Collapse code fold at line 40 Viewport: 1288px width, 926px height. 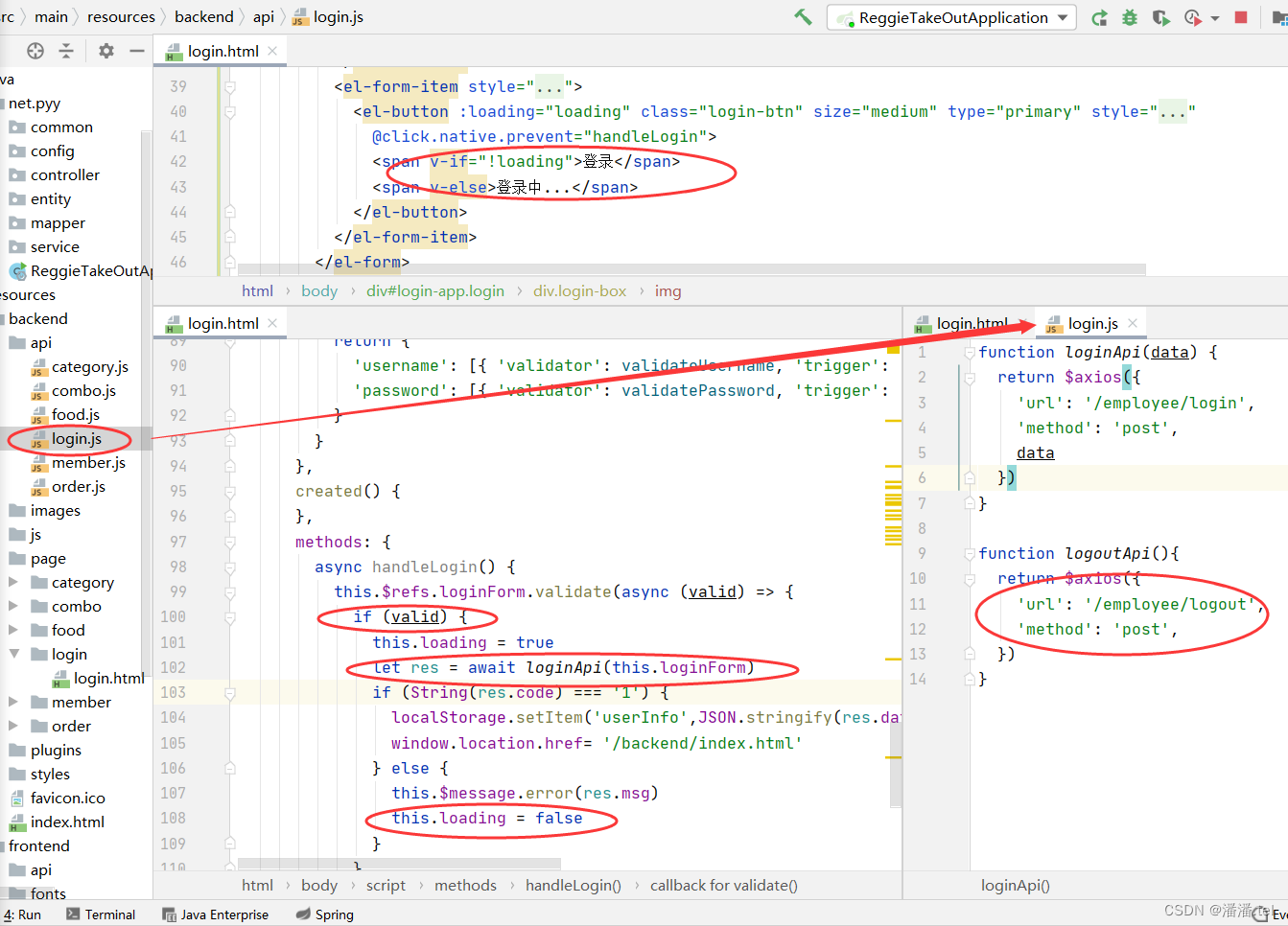(x=230, y=111)
